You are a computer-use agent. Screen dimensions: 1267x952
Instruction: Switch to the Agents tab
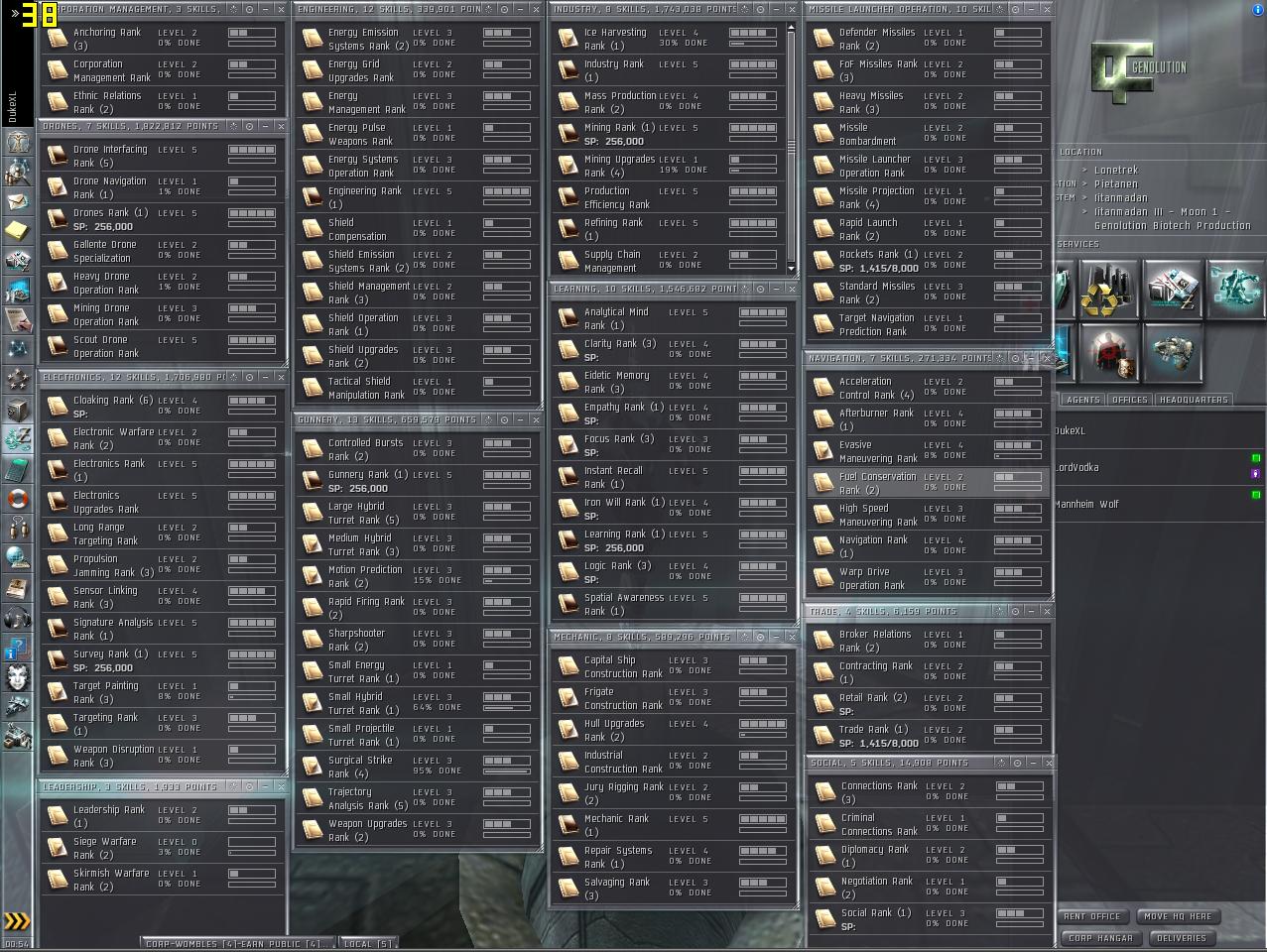coord(1082,400)
